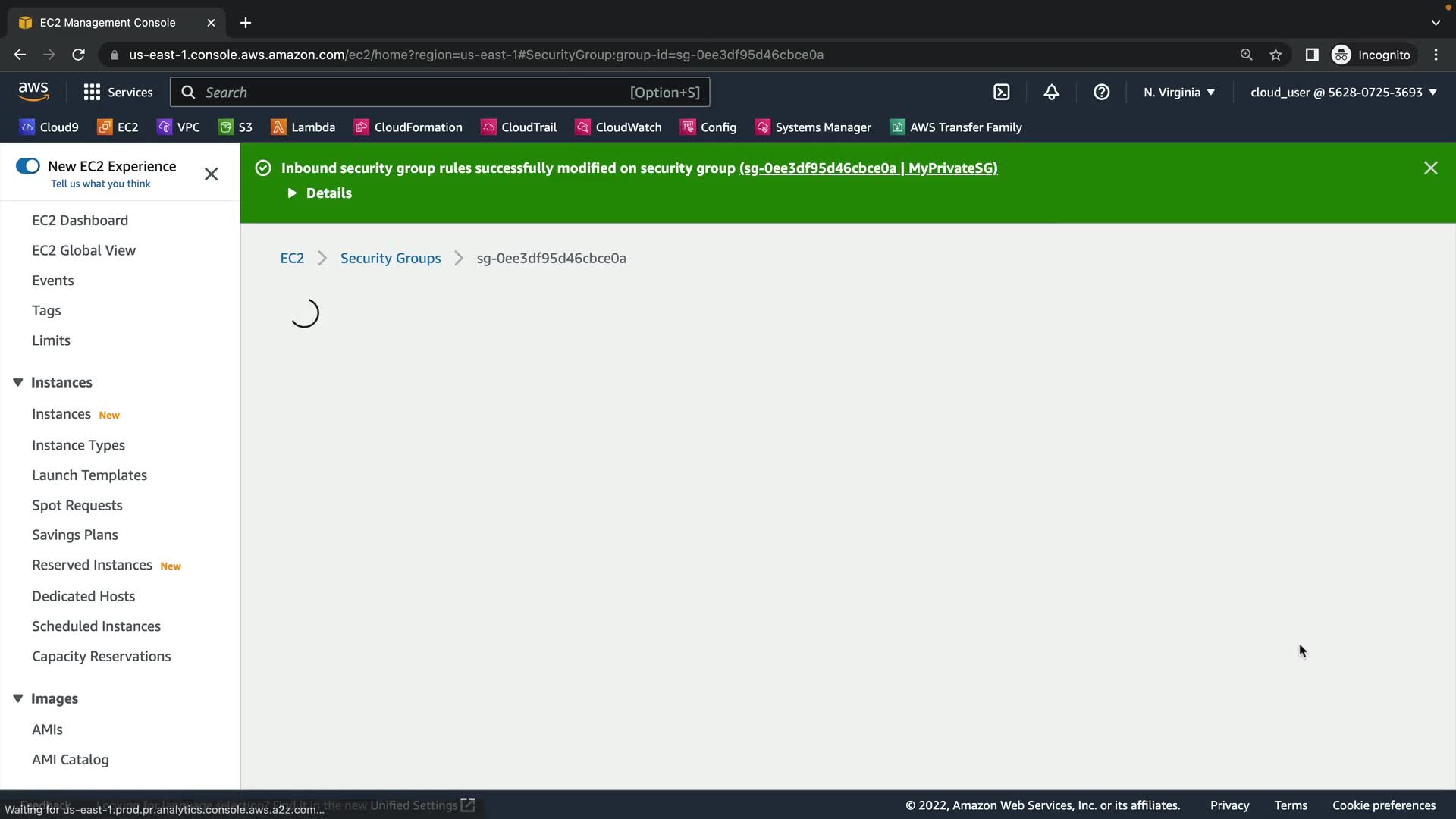Viewport: 1456px width, 819px height.
Task: Open the S3 shortcut in favorites bar
Action: [x=236, y=127]
